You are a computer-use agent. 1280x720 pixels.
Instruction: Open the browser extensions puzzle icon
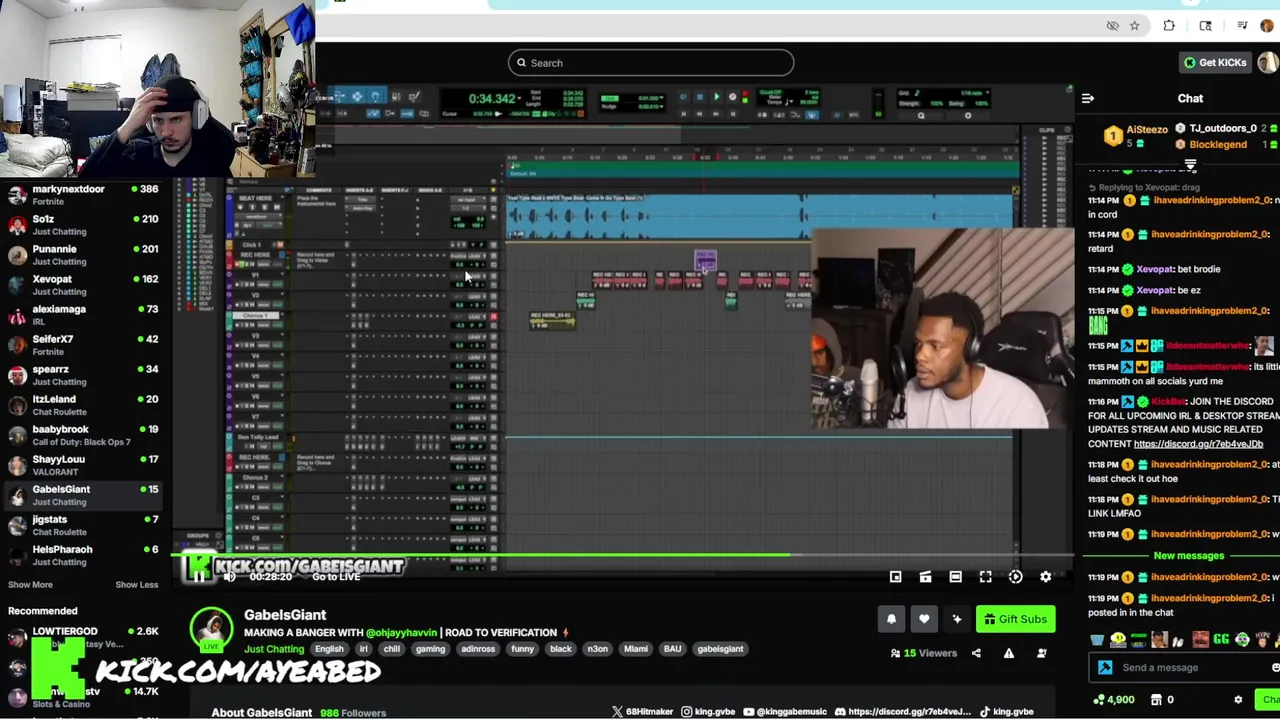point(1169,26)
